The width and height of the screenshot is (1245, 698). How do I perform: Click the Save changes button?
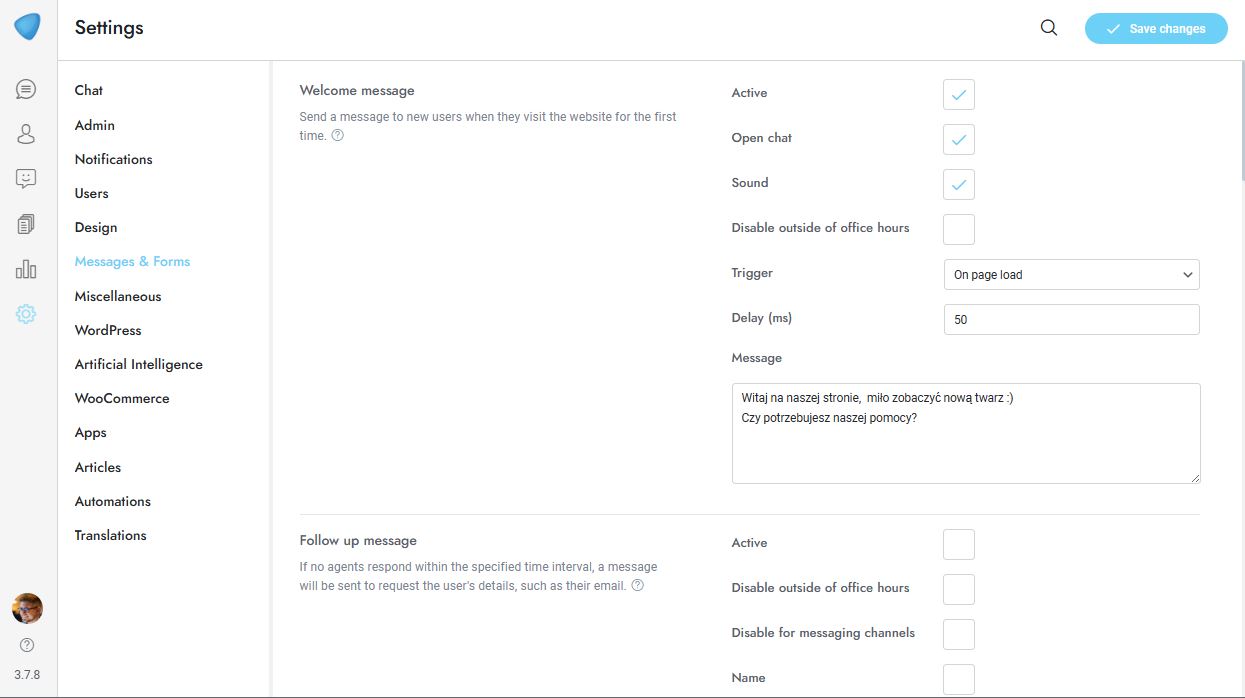click(1155, 29)
